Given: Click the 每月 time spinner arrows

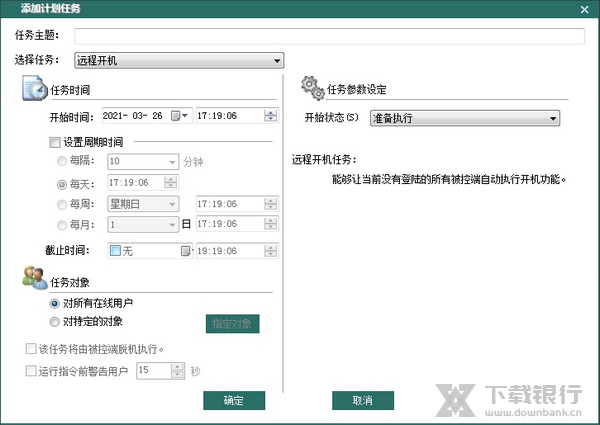Looking at the screenshot, I should click(271, 224).
